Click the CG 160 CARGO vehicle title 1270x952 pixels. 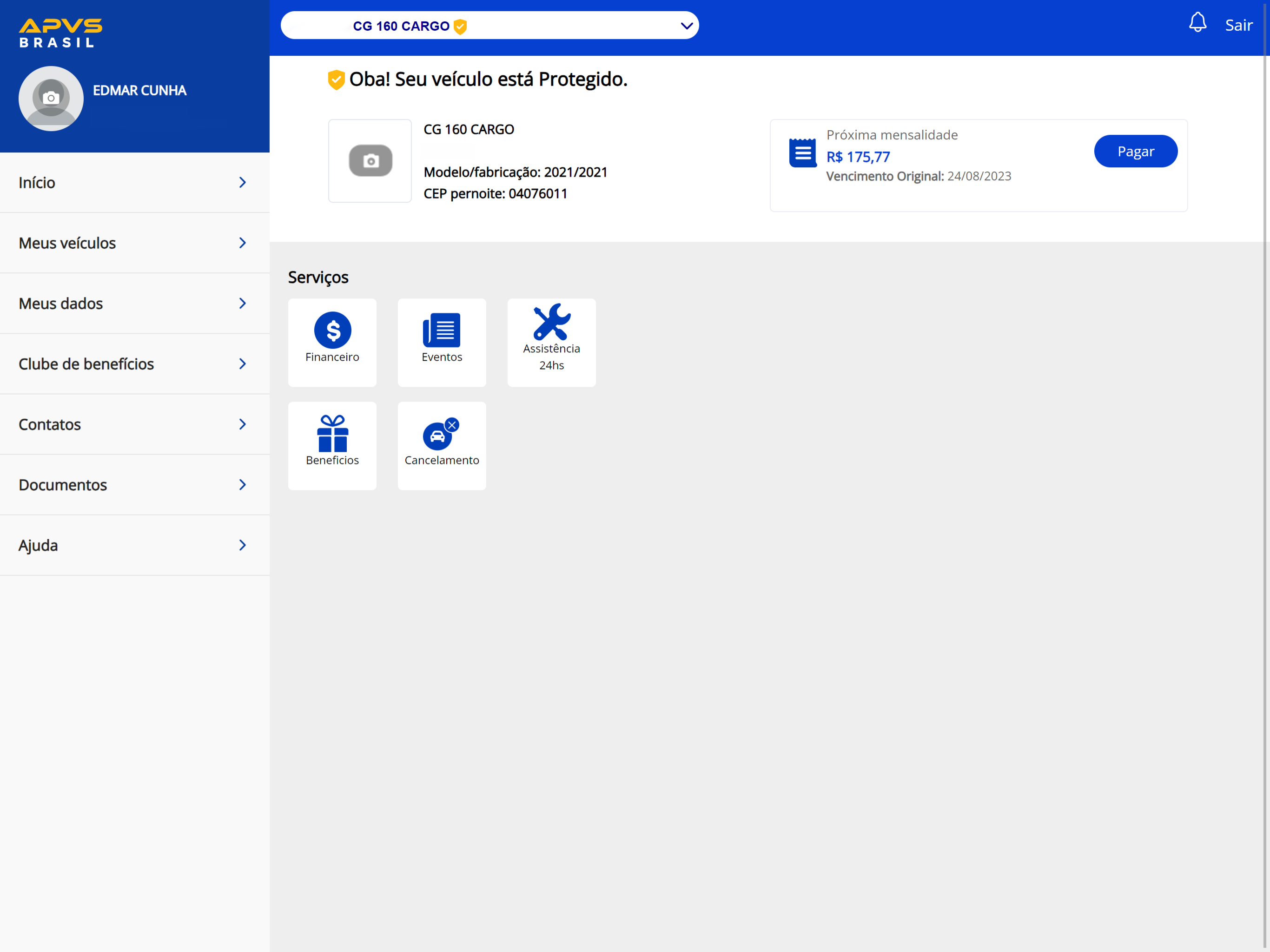pos(469,130)
